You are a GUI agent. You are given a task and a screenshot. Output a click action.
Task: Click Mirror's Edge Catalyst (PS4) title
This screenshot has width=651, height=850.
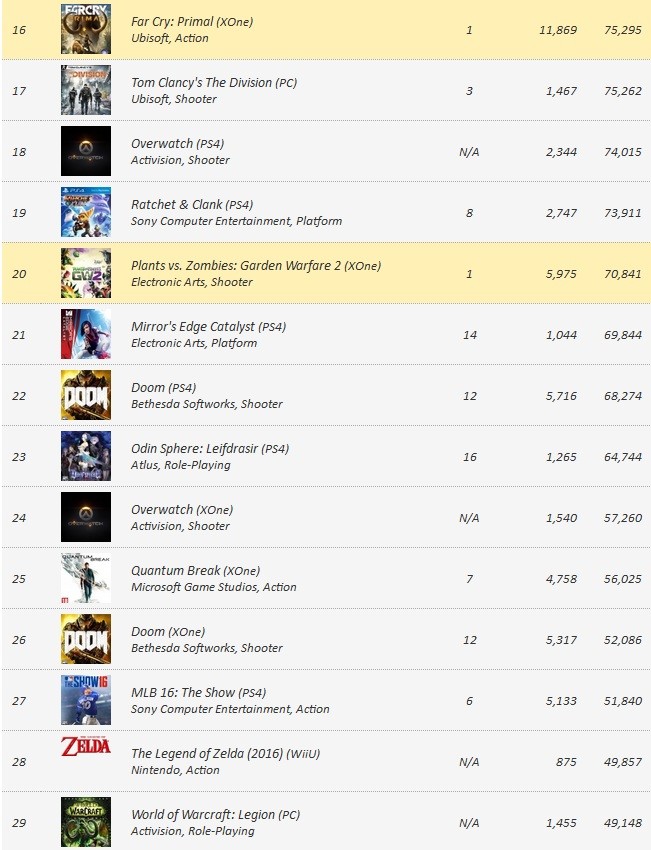208,326
